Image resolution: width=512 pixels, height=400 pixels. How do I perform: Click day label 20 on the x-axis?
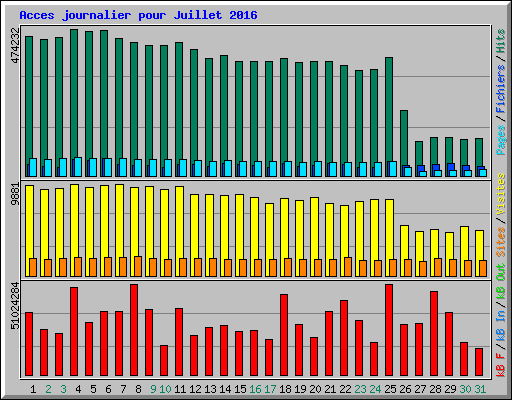315,389
